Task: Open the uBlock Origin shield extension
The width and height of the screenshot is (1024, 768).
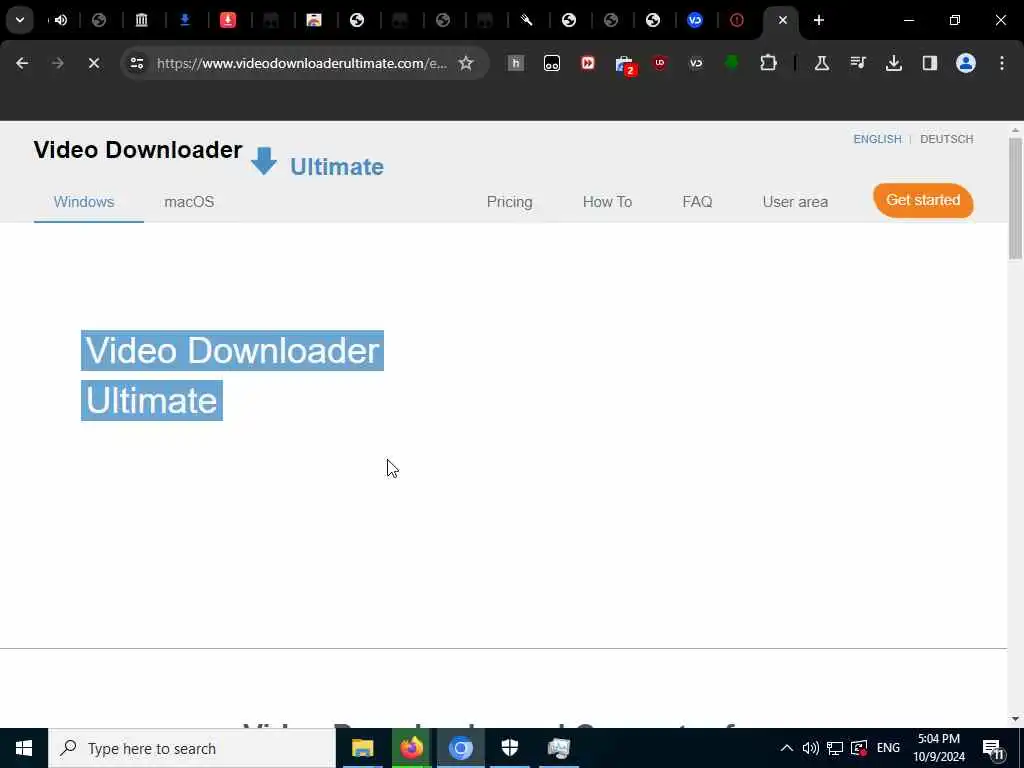Action: point(660,63)
